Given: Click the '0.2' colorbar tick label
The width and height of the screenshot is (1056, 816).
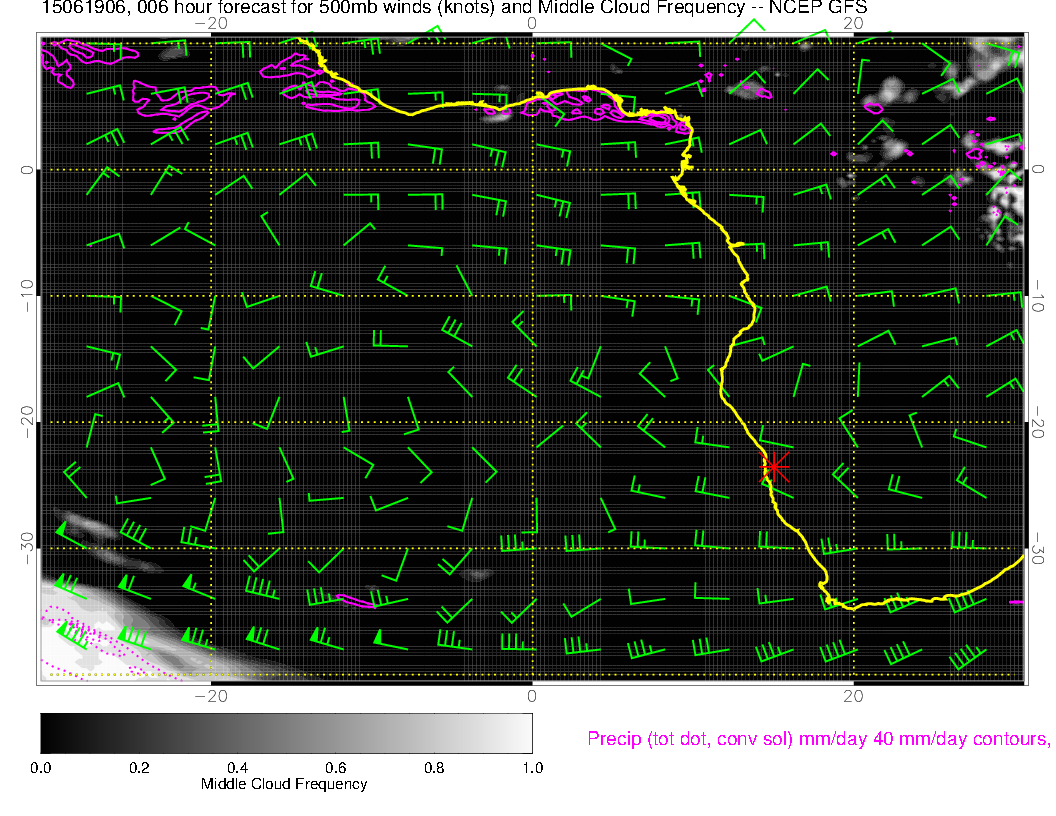Looking at the screenshot, I should coord(139,768).
